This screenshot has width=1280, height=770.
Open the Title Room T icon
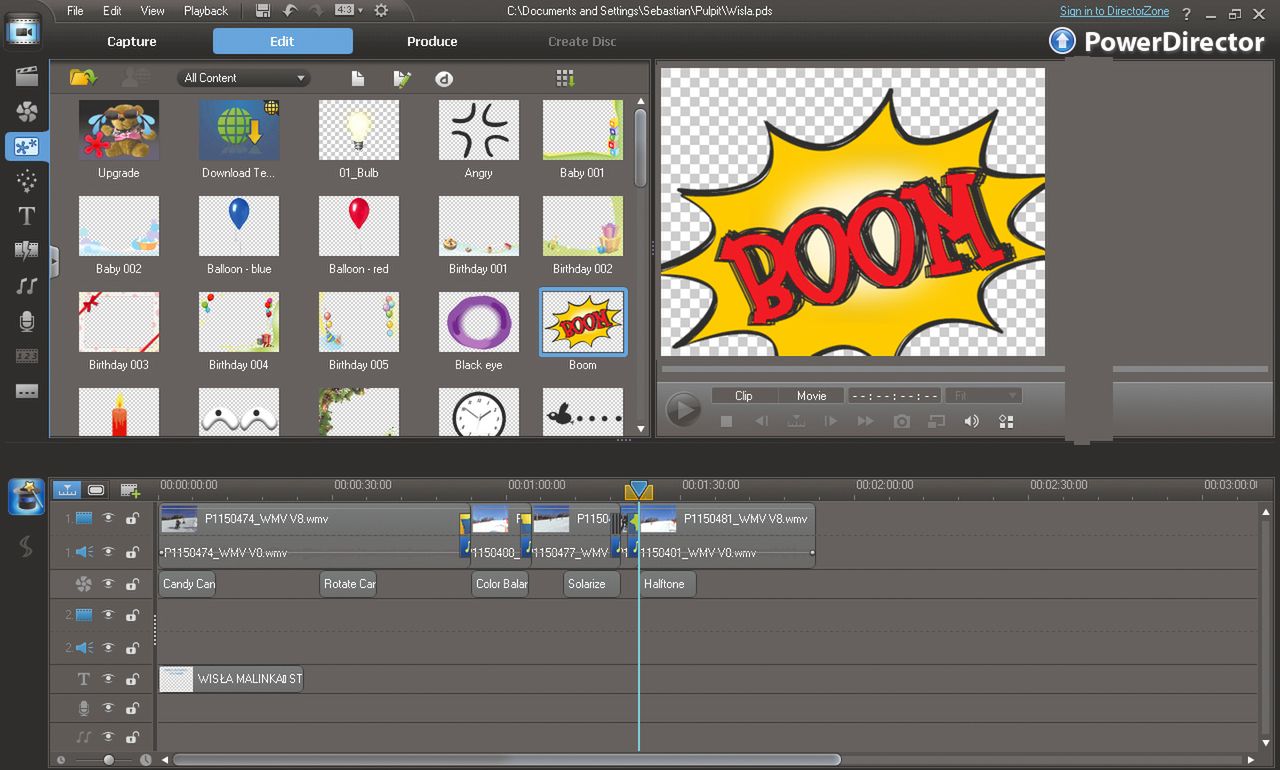tap(26, 216)
